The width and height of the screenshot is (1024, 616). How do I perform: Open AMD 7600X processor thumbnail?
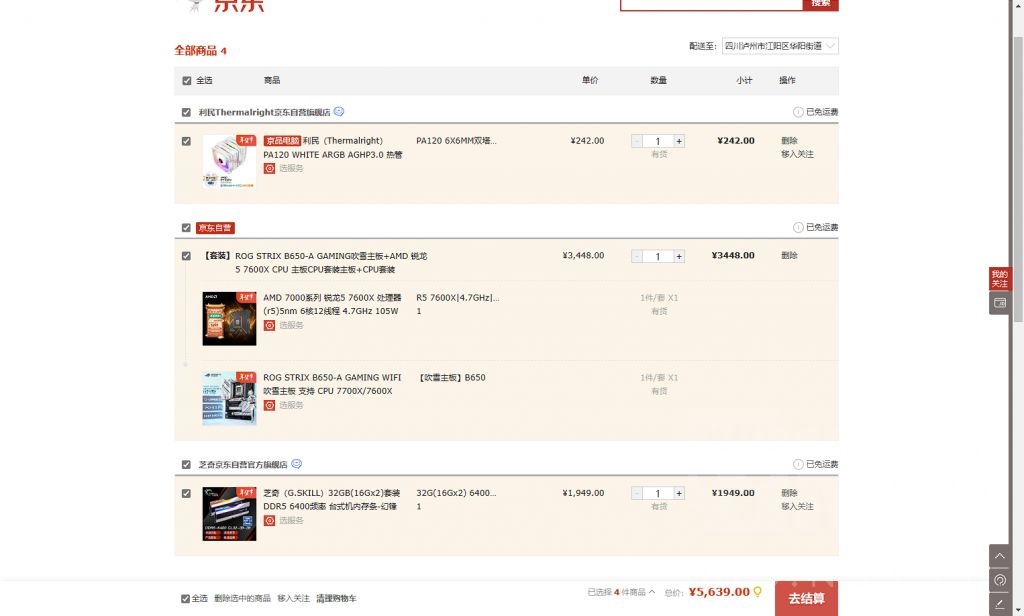229,319
